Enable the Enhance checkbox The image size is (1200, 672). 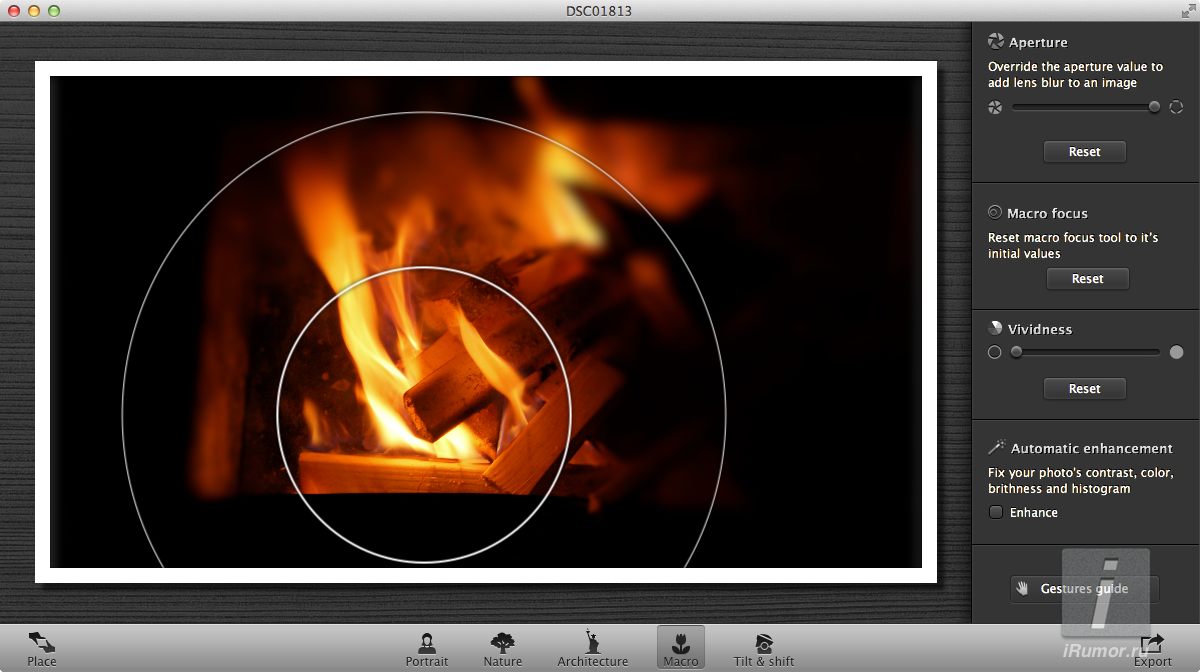coord(996,512)
